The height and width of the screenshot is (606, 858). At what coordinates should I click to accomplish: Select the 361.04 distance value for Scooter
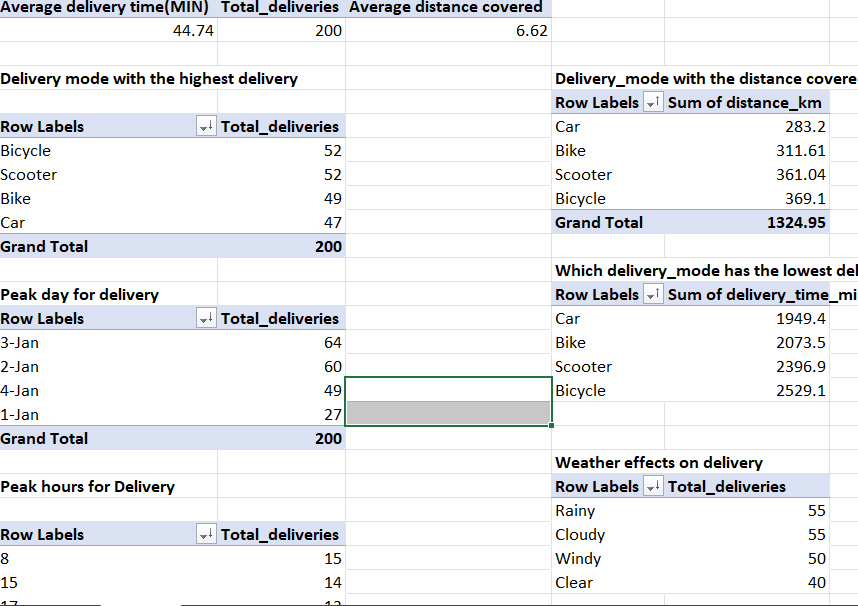click(x=747, y=175)
